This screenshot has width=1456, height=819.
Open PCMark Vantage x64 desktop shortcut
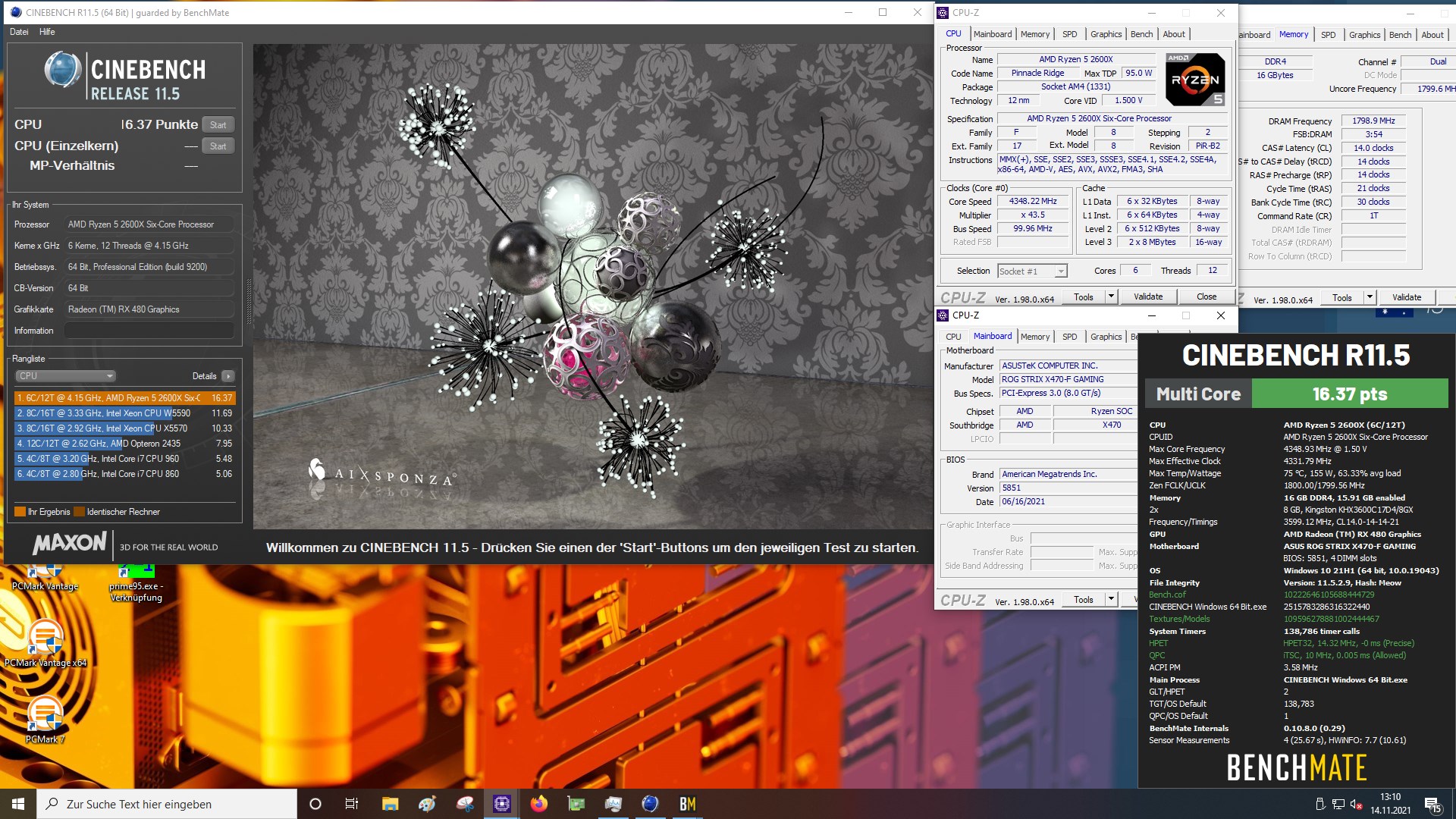(45, 643)
